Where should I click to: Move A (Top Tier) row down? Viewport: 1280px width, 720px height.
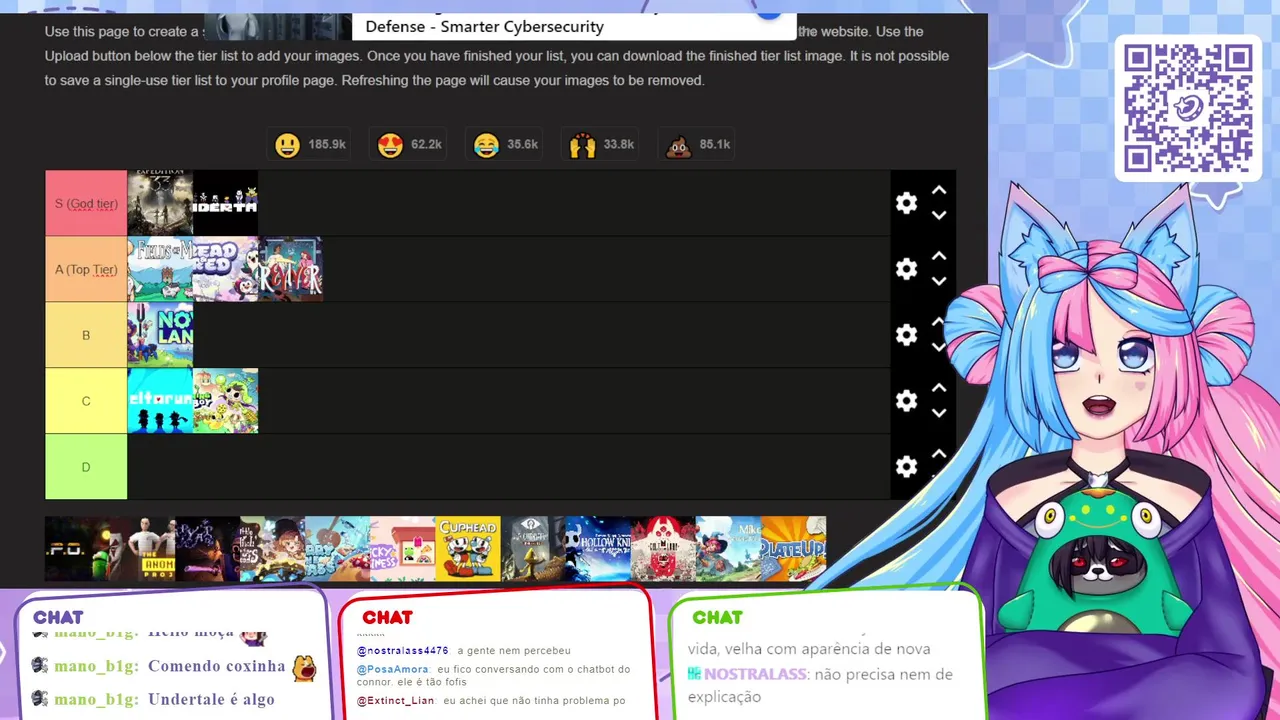939,281
